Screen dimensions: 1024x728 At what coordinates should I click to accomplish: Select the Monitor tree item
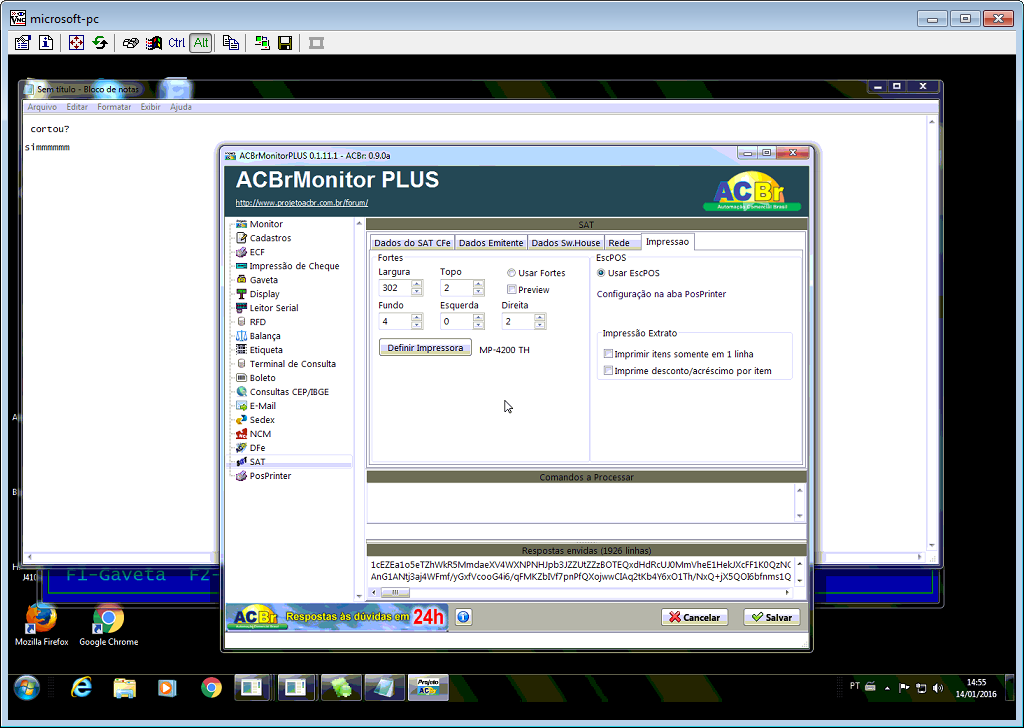266,224
